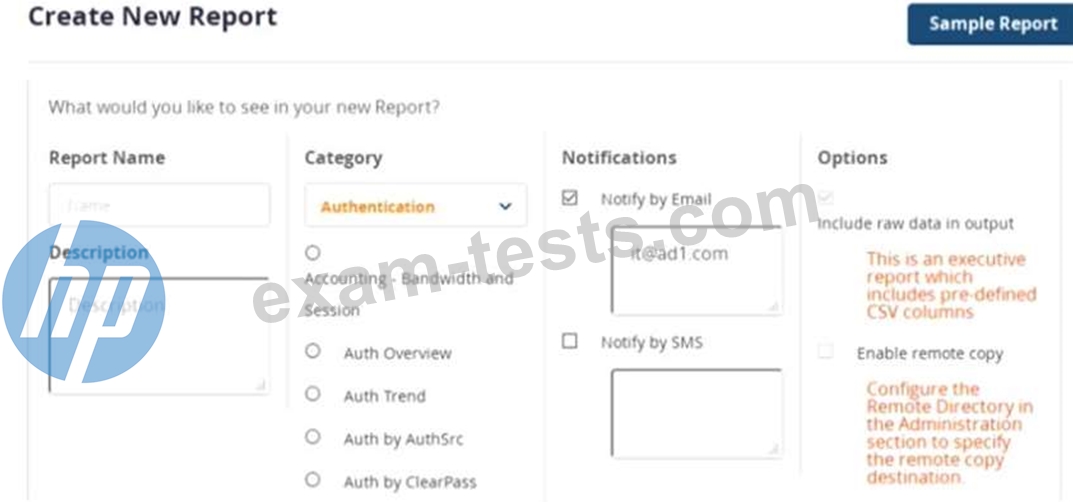This screenshot has height=502, width=1073.
Task: Enable the Notify by SMS checkbox
Action: [x=569, y=341]
